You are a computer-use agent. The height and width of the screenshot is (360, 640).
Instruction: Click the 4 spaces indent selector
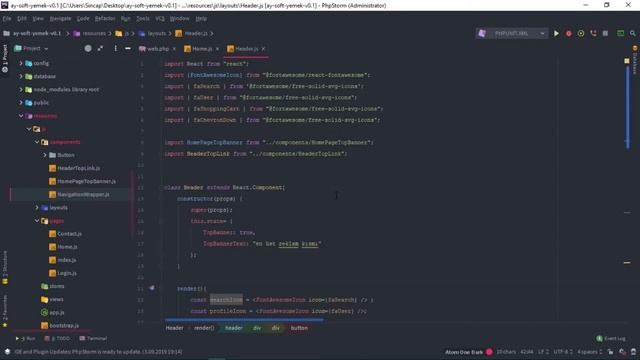click(x=589, y=352)
